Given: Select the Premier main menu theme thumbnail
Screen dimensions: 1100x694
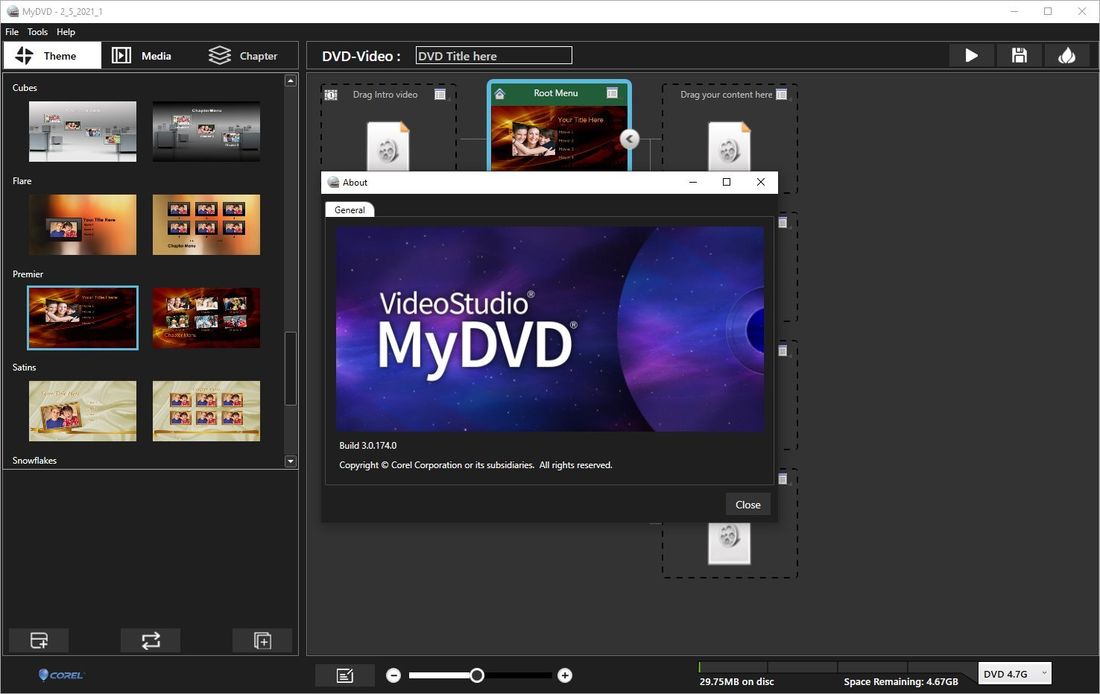Looking at the screenshot, I should 83,318.
